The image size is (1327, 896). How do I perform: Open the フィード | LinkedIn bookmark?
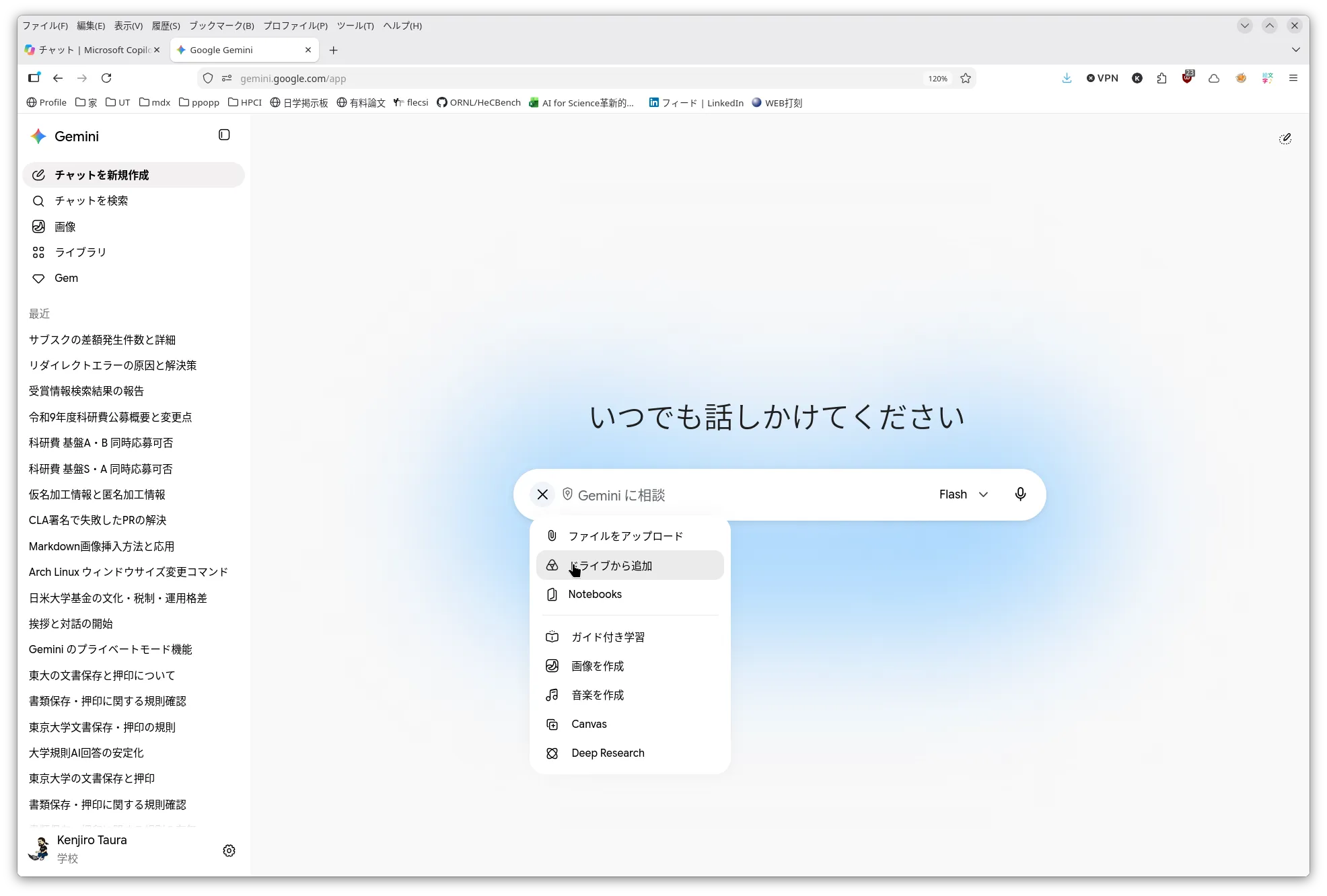(696, 102)
